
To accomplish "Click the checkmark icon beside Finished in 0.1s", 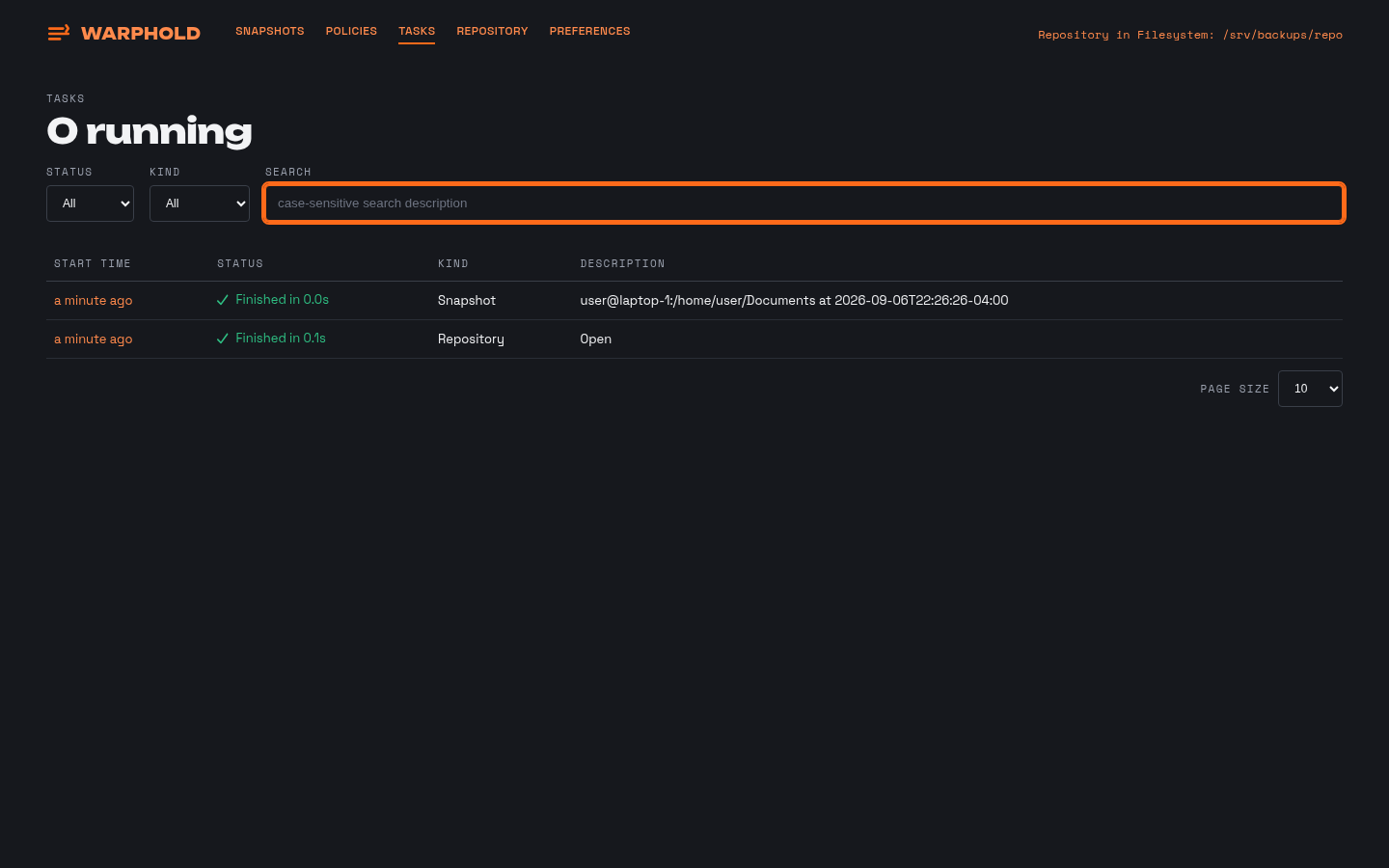I will 223,339.
